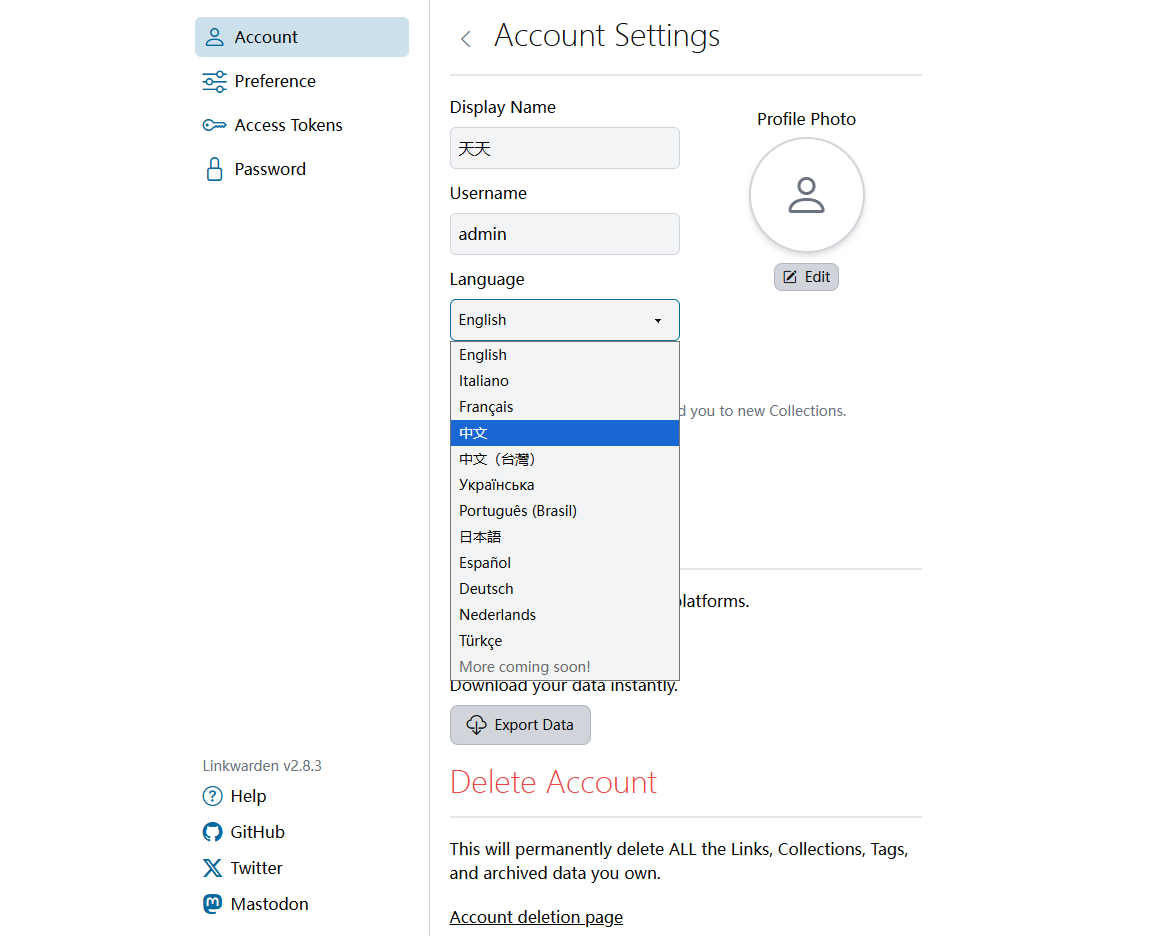This screenshot has height=936, width=1170.
Task: Select Українська language option
Action: pyautogui.click(x=564, y=485)
